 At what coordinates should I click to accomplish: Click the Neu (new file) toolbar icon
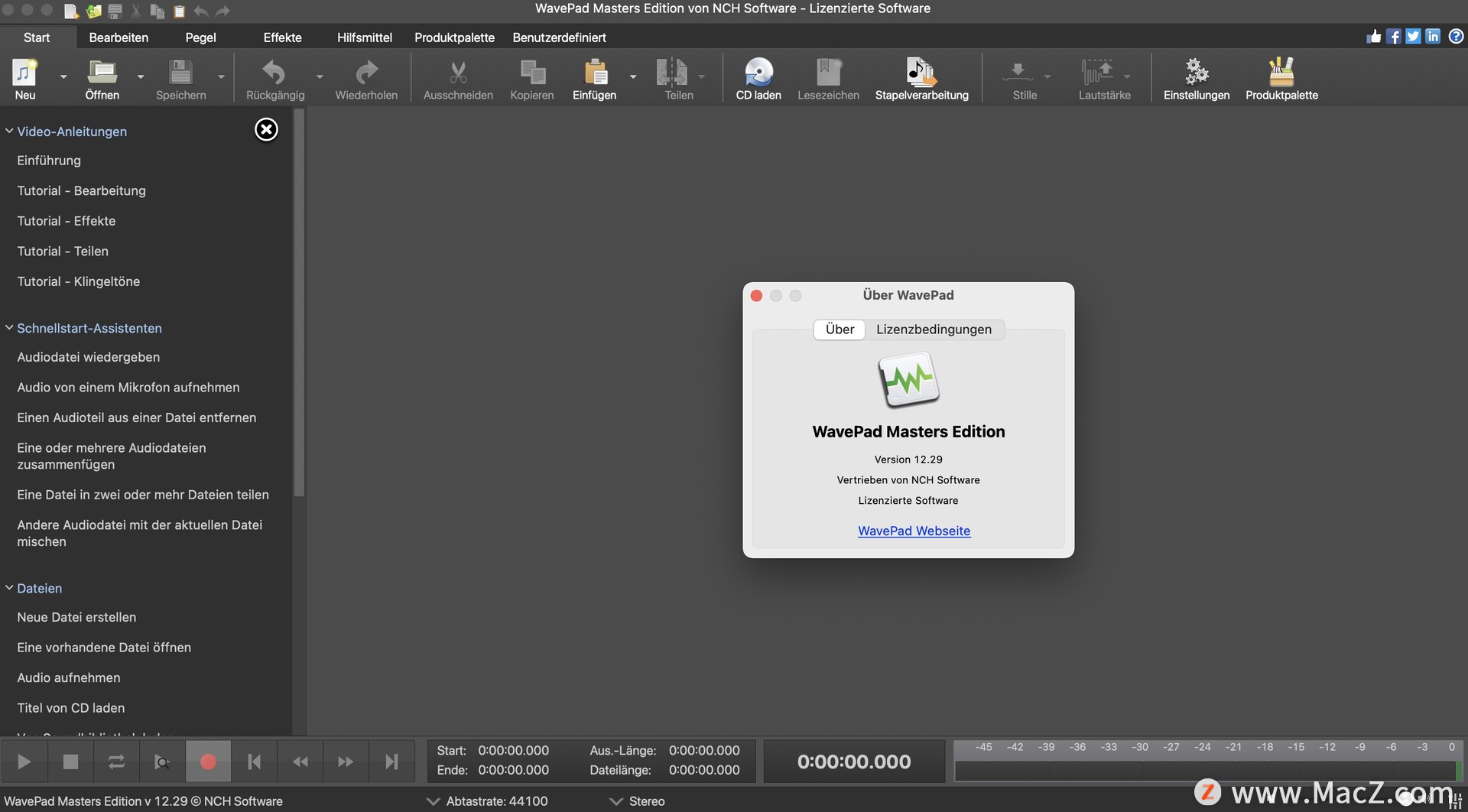tap(25, 72)
